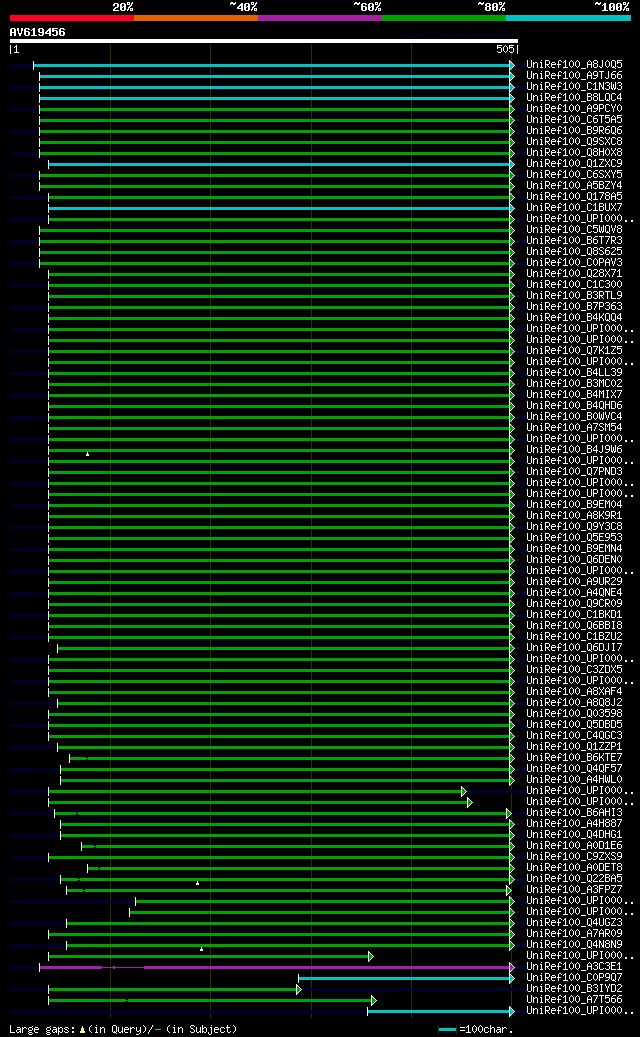
Task: Select the UniRef100_Q8S625 label
Action: [574, 251]
